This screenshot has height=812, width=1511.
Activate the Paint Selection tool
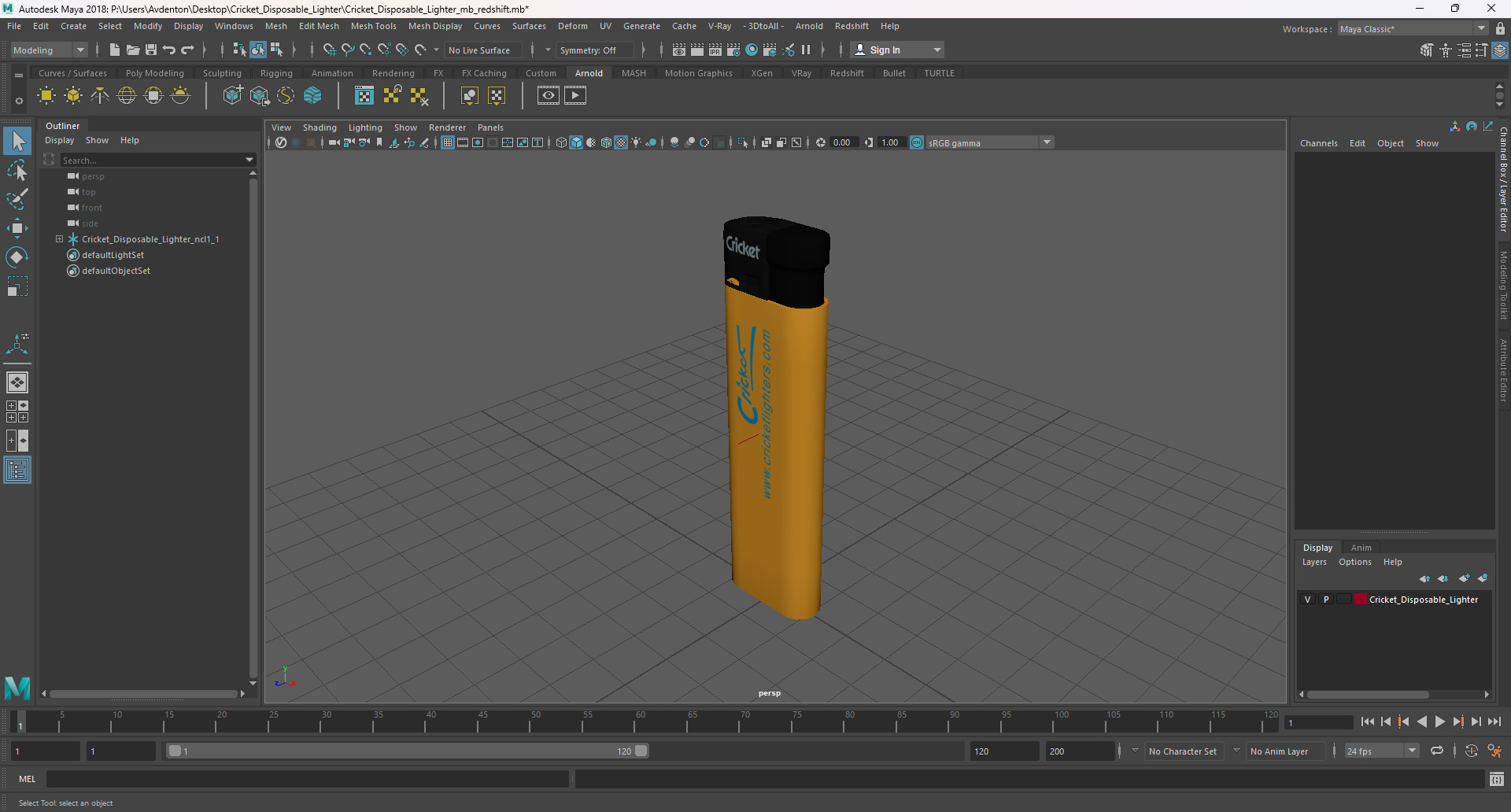[17, 198]
